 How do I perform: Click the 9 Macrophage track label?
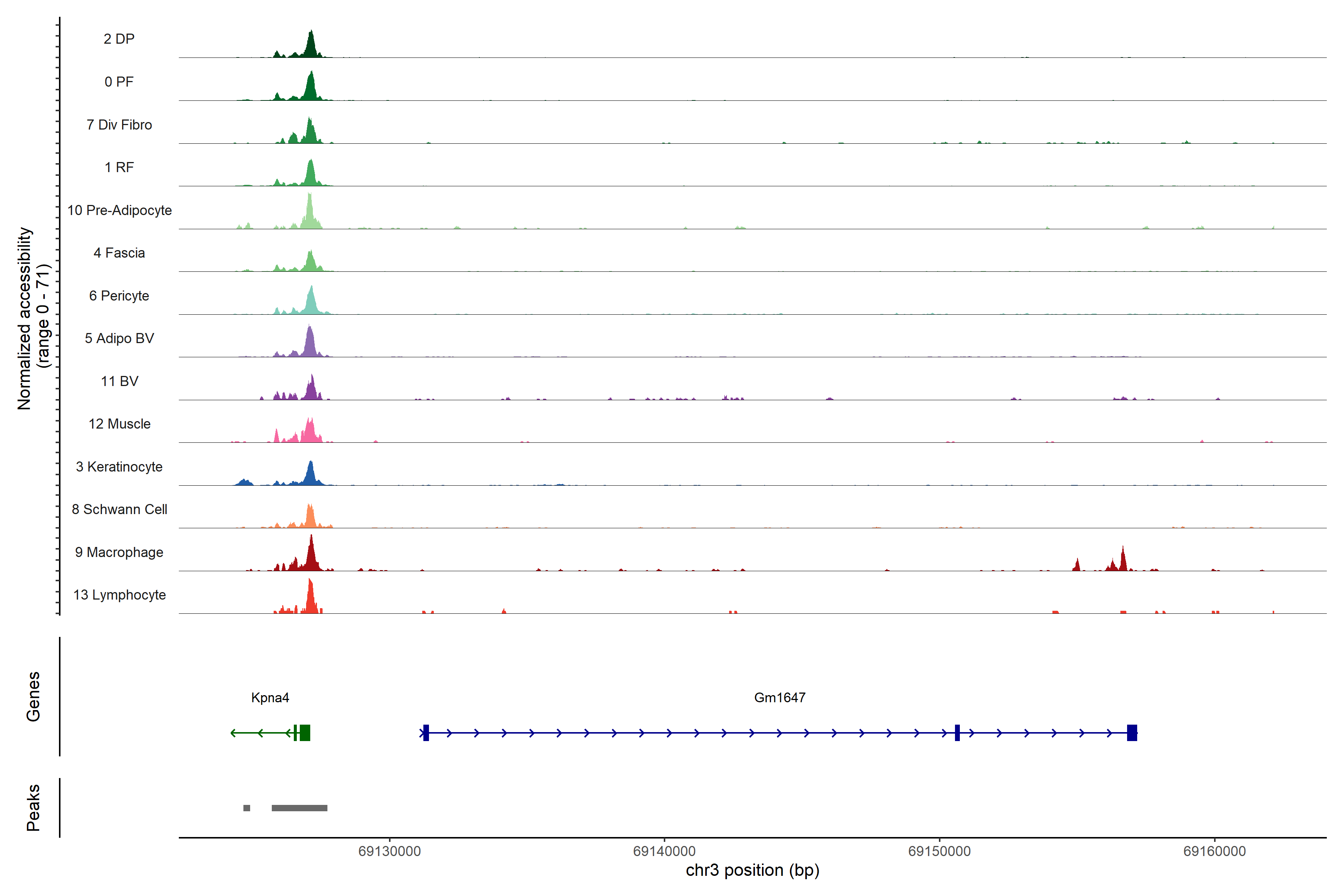tap(119, 553)
